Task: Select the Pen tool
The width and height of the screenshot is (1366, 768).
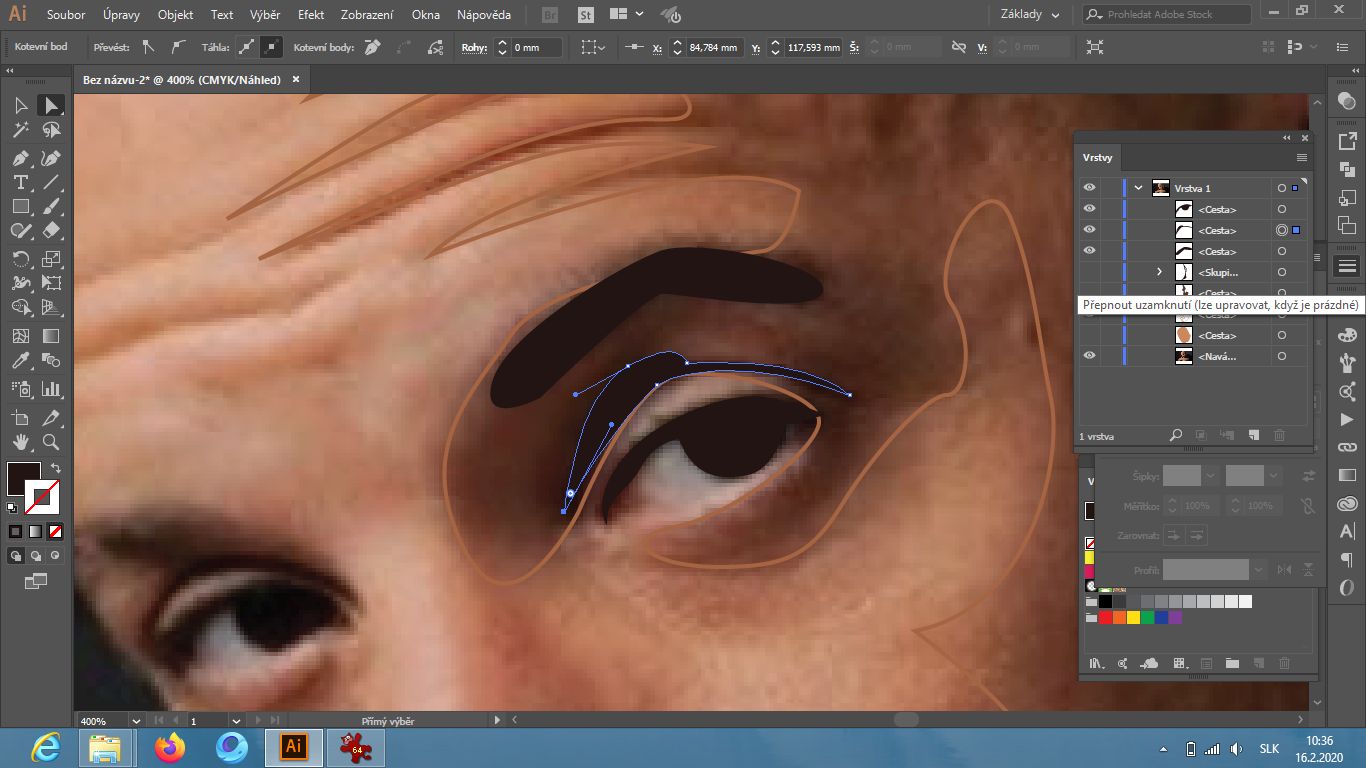Action: click(20, 158)
